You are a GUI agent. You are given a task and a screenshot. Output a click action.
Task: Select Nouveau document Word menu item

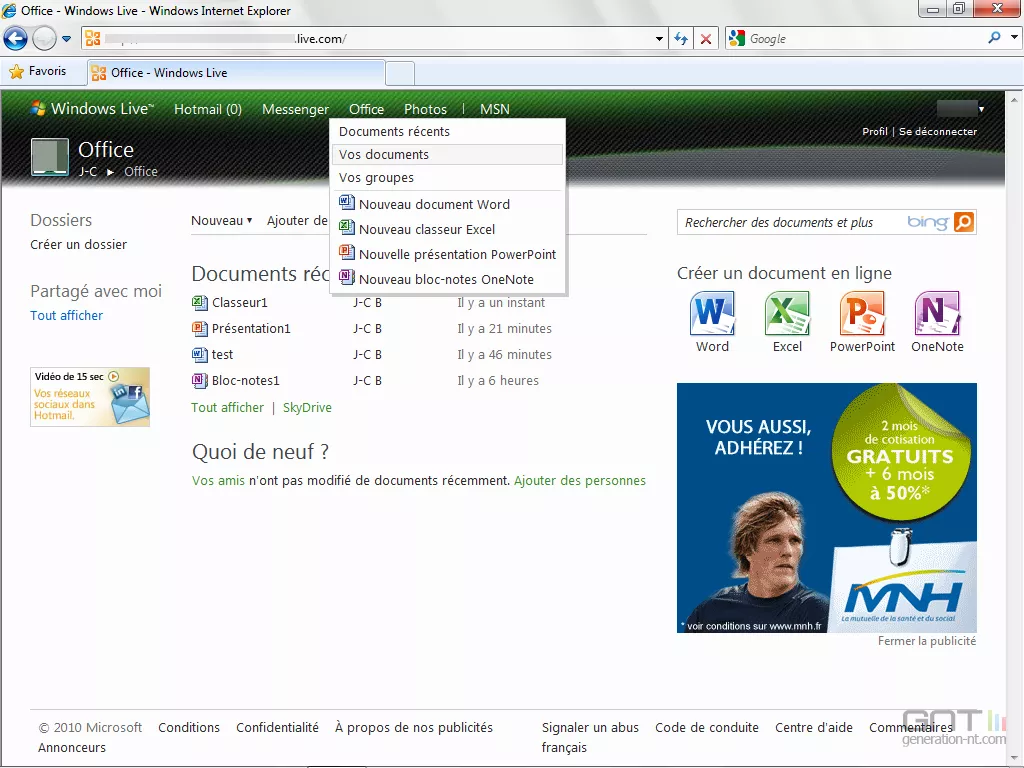point(447,204)
